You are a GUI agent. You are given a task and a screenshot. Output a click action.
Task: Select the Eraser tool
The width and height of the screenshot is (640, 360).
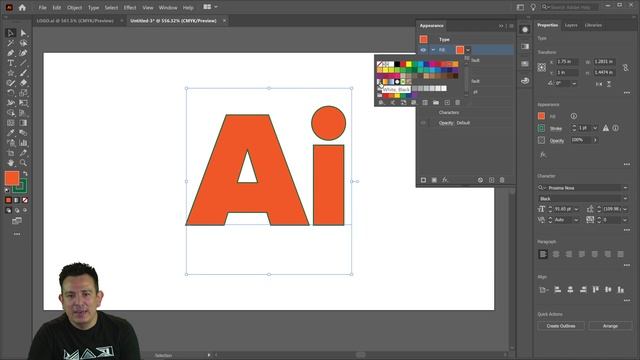[x=23, y=83]
